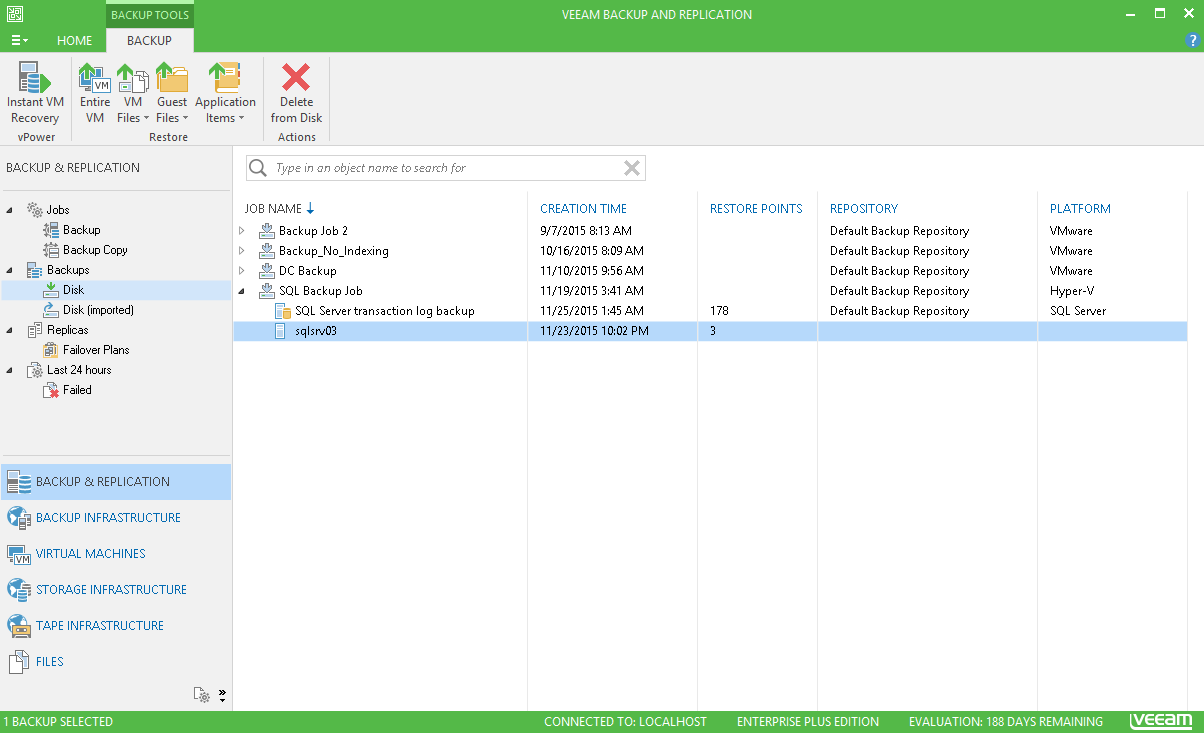Collapse the Backups tree node
The image size is (1204, 733).
(10, 270)
